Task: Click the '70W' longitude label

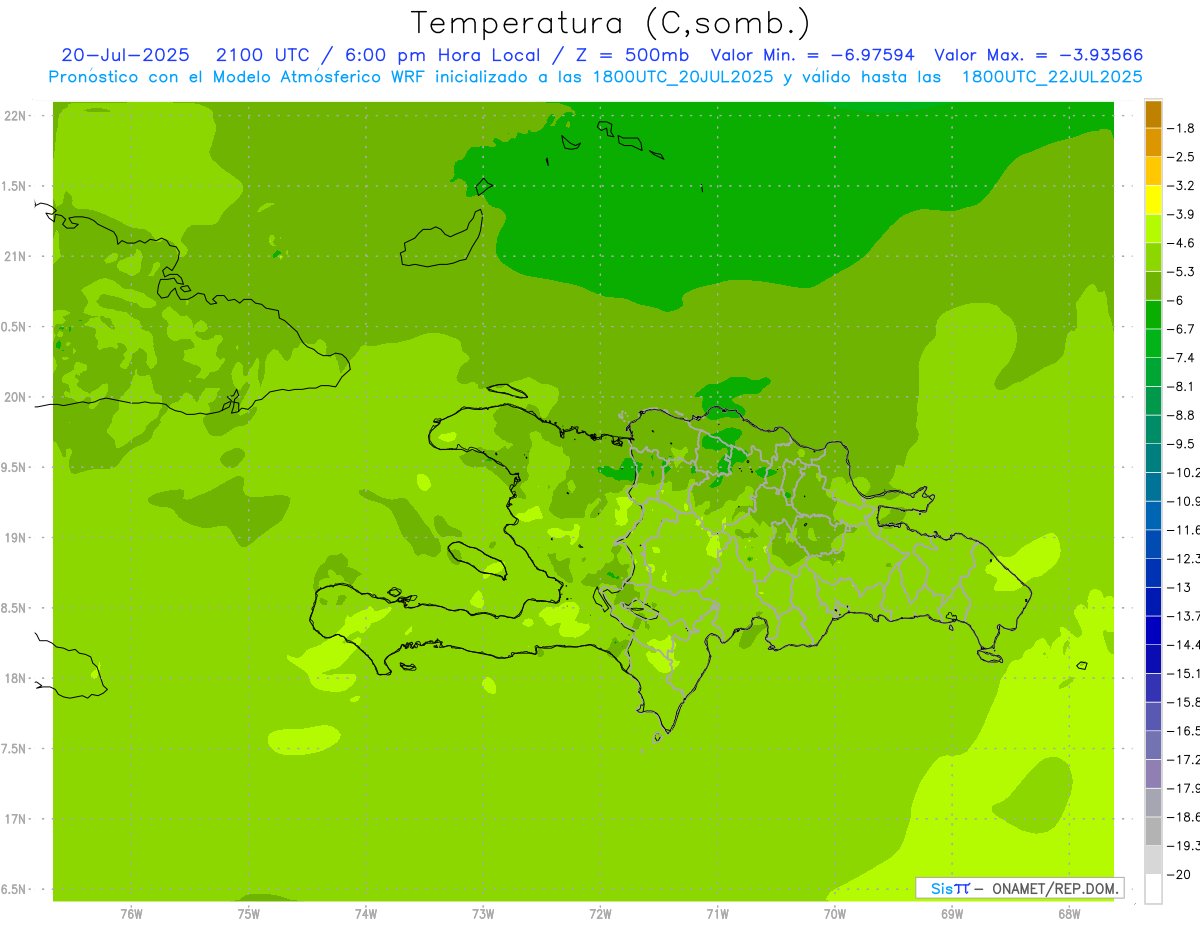Action: coord(835,913)
